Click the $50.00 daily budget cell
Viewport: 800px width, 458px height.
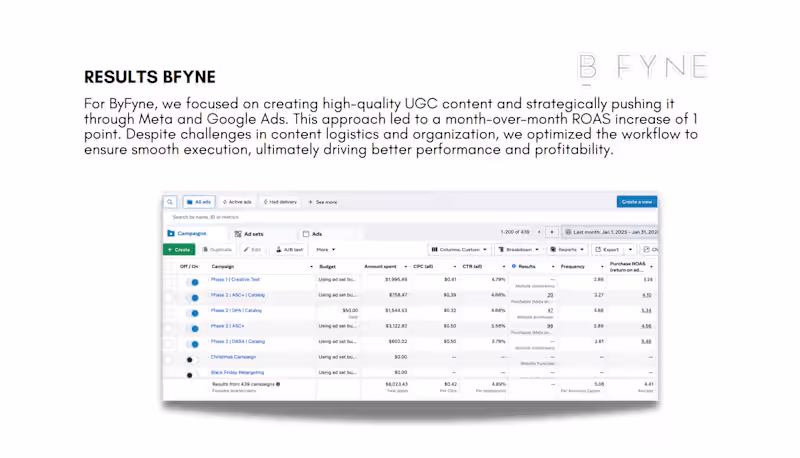pos(350,310)
